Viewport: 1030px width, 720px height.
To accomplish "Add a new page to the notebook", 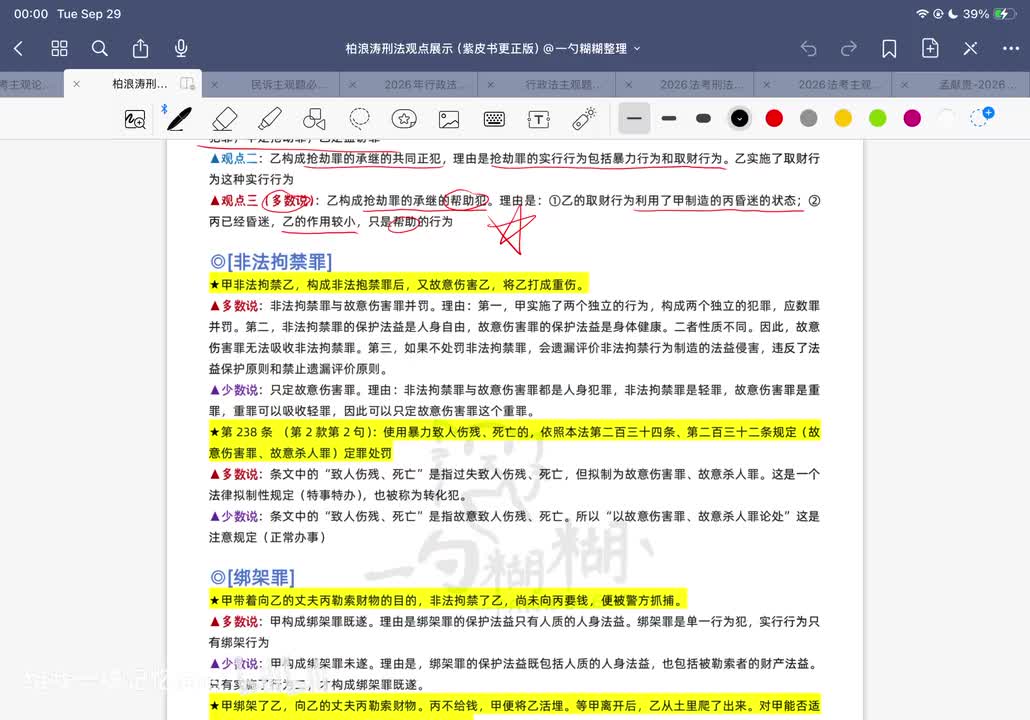I will click(x=930, y=48).
